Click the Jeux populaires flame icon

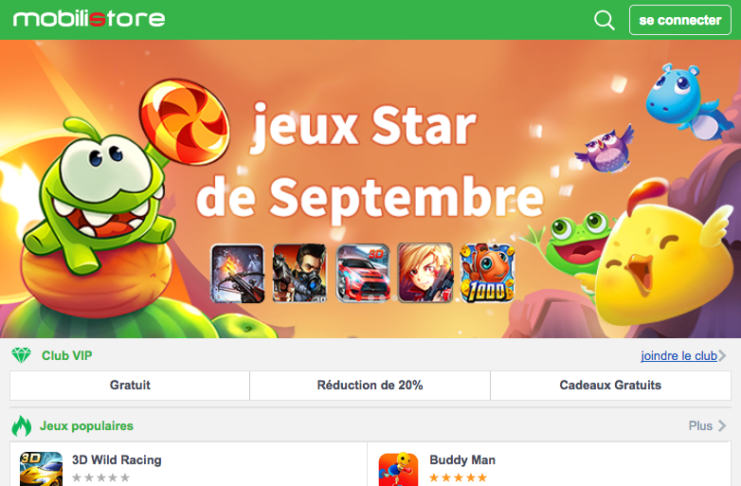[x=21, y=425]
